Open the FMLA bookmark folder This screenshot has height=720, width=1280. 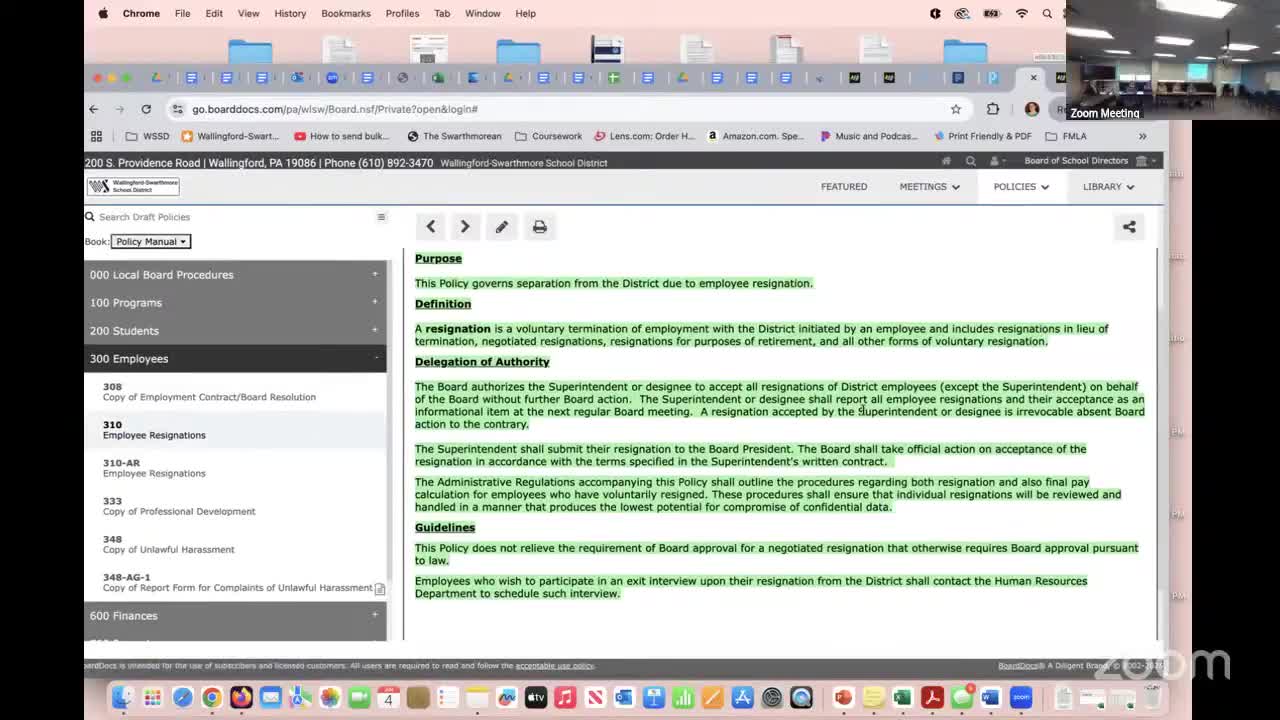1066,136
